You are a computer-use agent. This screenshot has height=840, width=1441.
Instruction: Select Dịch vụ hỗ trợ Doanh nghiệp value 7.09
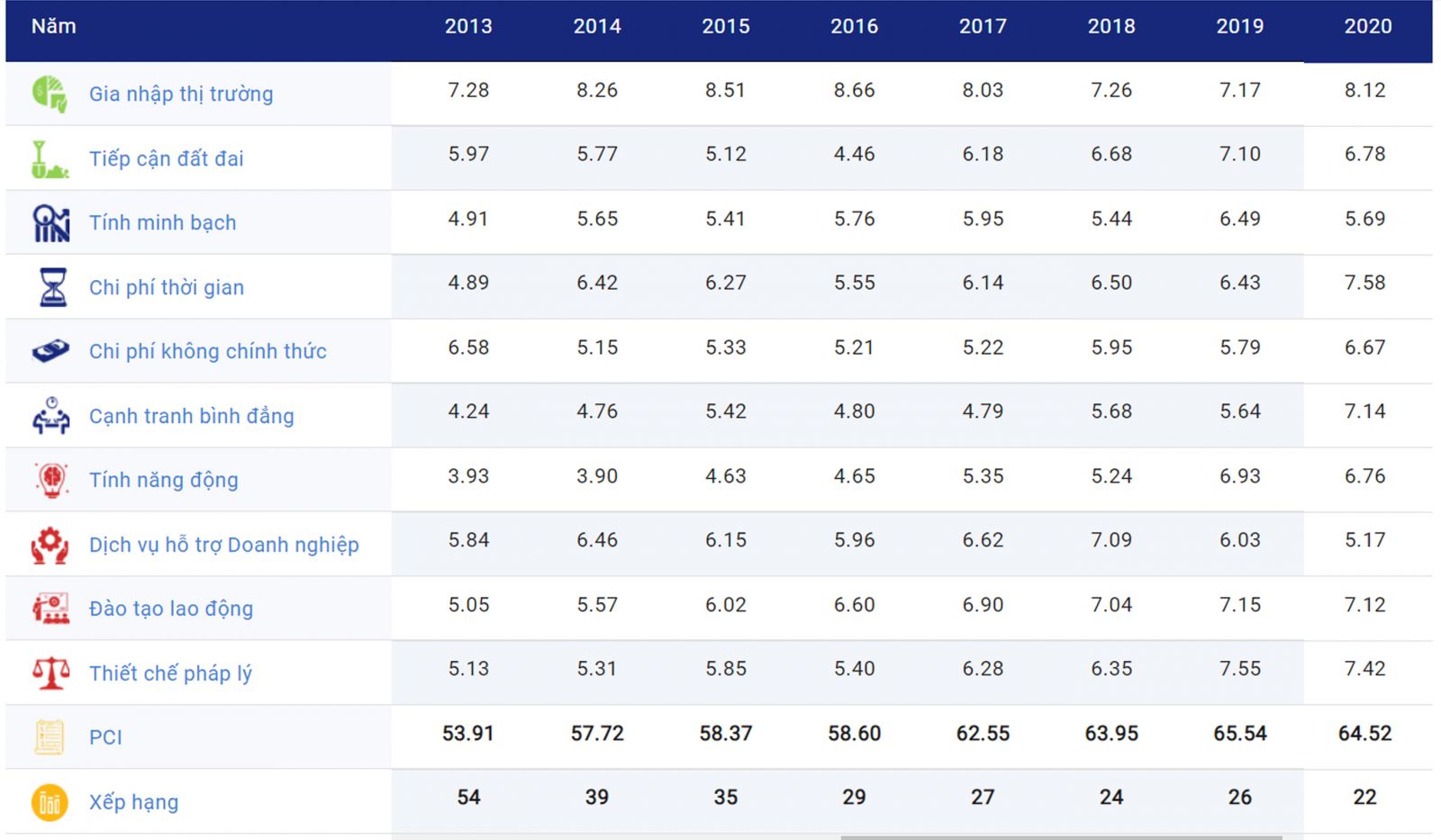(x=1111, y=540)
